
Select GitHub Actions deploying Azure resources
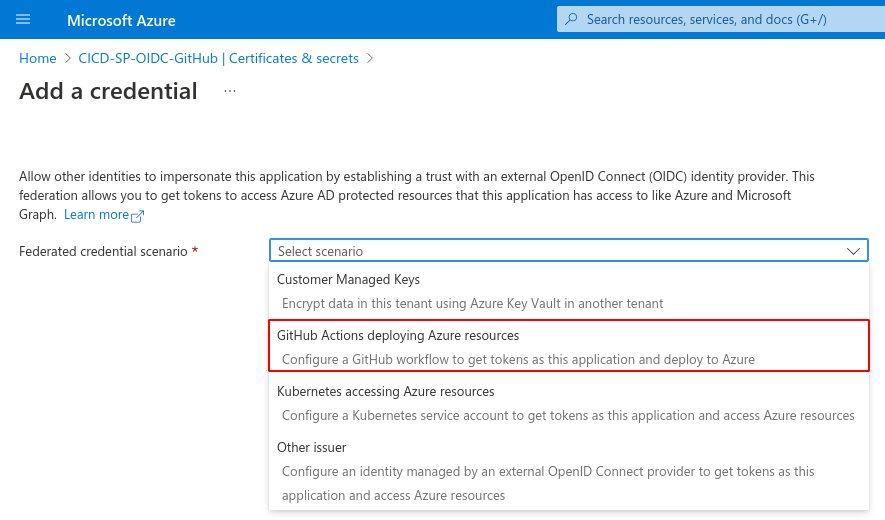pyautogui.click(x=569, y=346)
